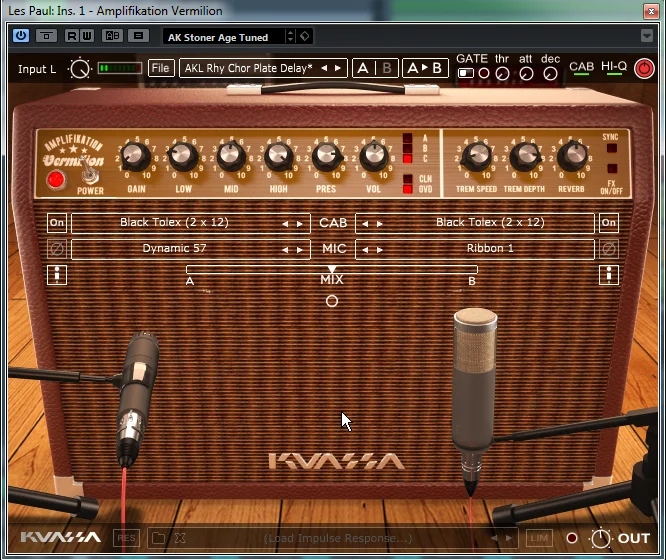This screenshot has width=666, height=560.
Task: Click the REVERB knob
Action: click(x=571, y=157)
